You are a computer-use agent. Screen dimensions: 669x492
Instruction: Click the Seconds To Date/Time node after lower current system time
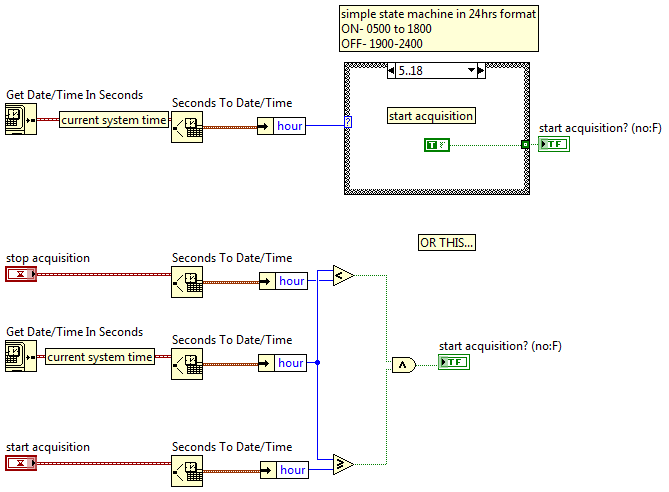187,364
